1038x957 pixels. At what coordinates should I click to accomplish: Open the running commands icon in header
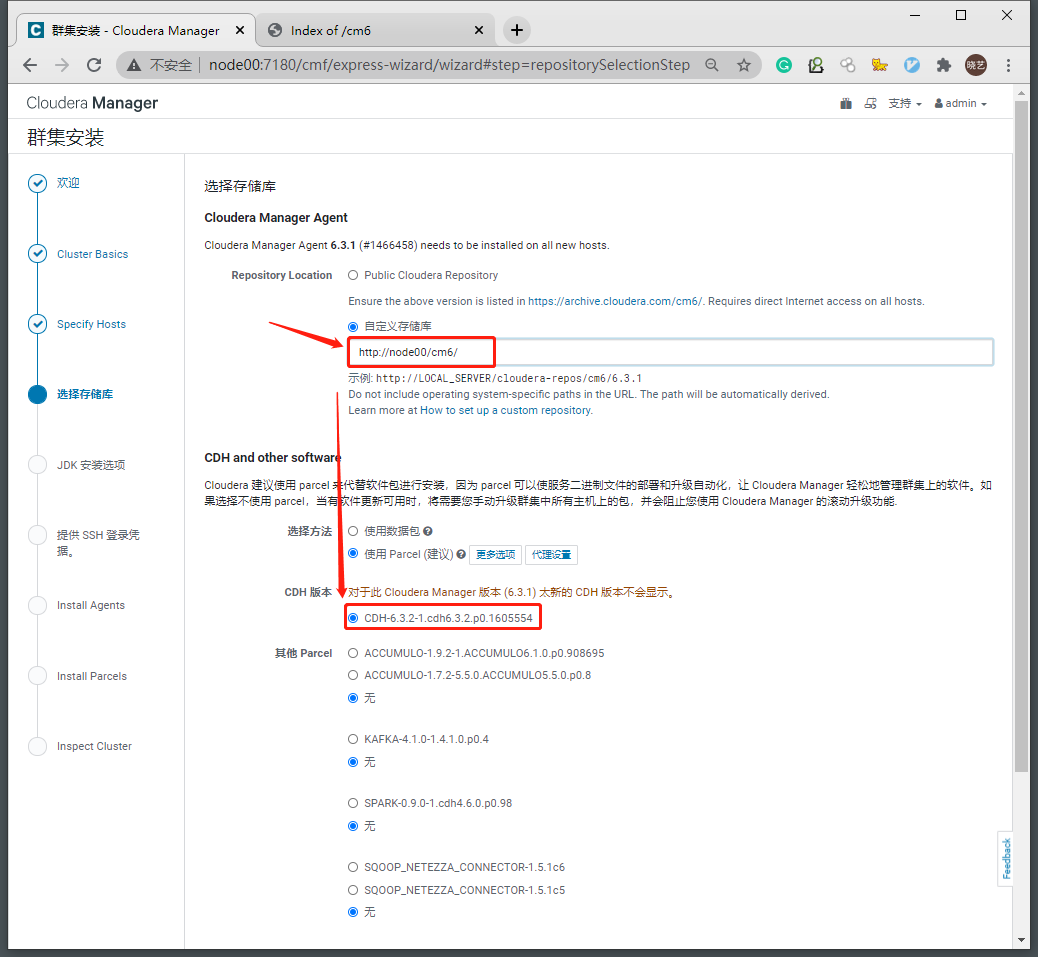pos(871,103)
